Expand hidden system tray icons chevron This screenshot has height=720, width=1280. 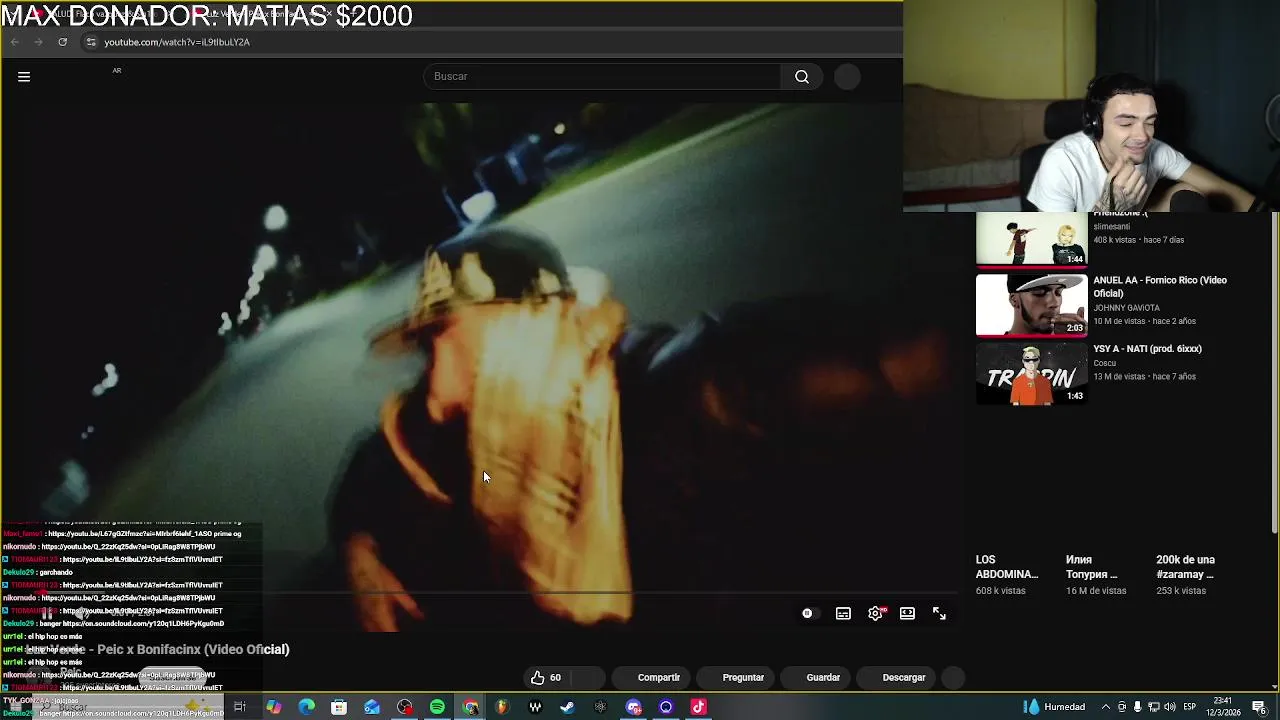1106,707
